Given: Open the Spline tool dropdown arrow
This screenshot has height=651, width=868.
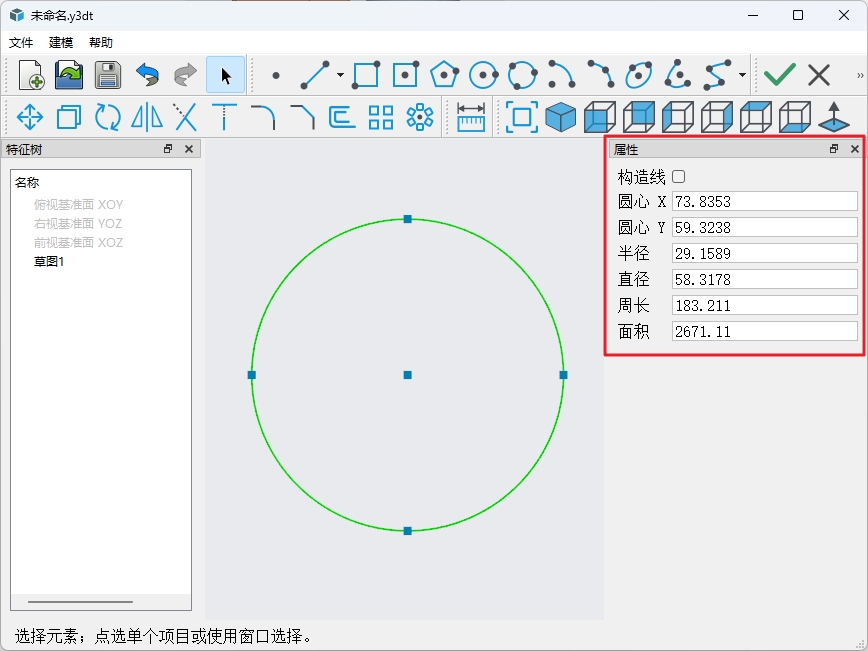Looking at the screenshot, I should pos(742,75).
